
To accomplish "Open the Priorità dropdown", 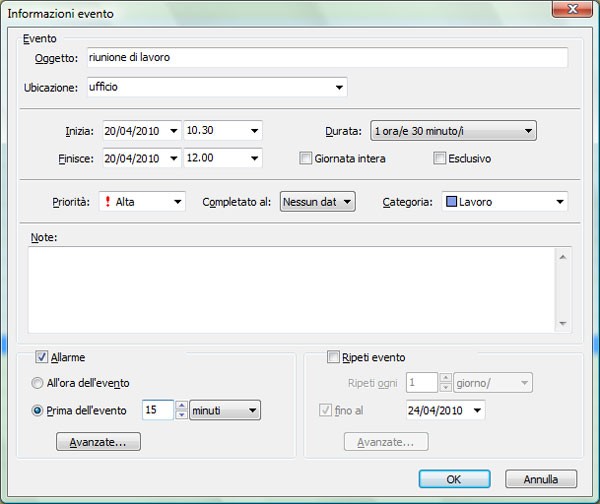I will pos(177,202).
